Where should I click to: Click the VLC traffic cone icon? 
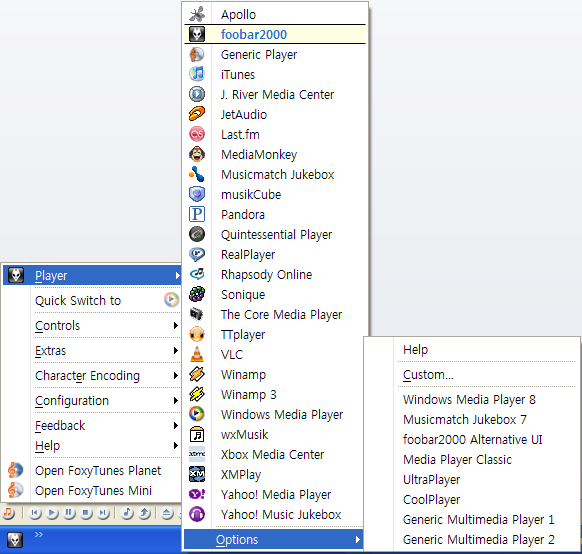point(197,354)
